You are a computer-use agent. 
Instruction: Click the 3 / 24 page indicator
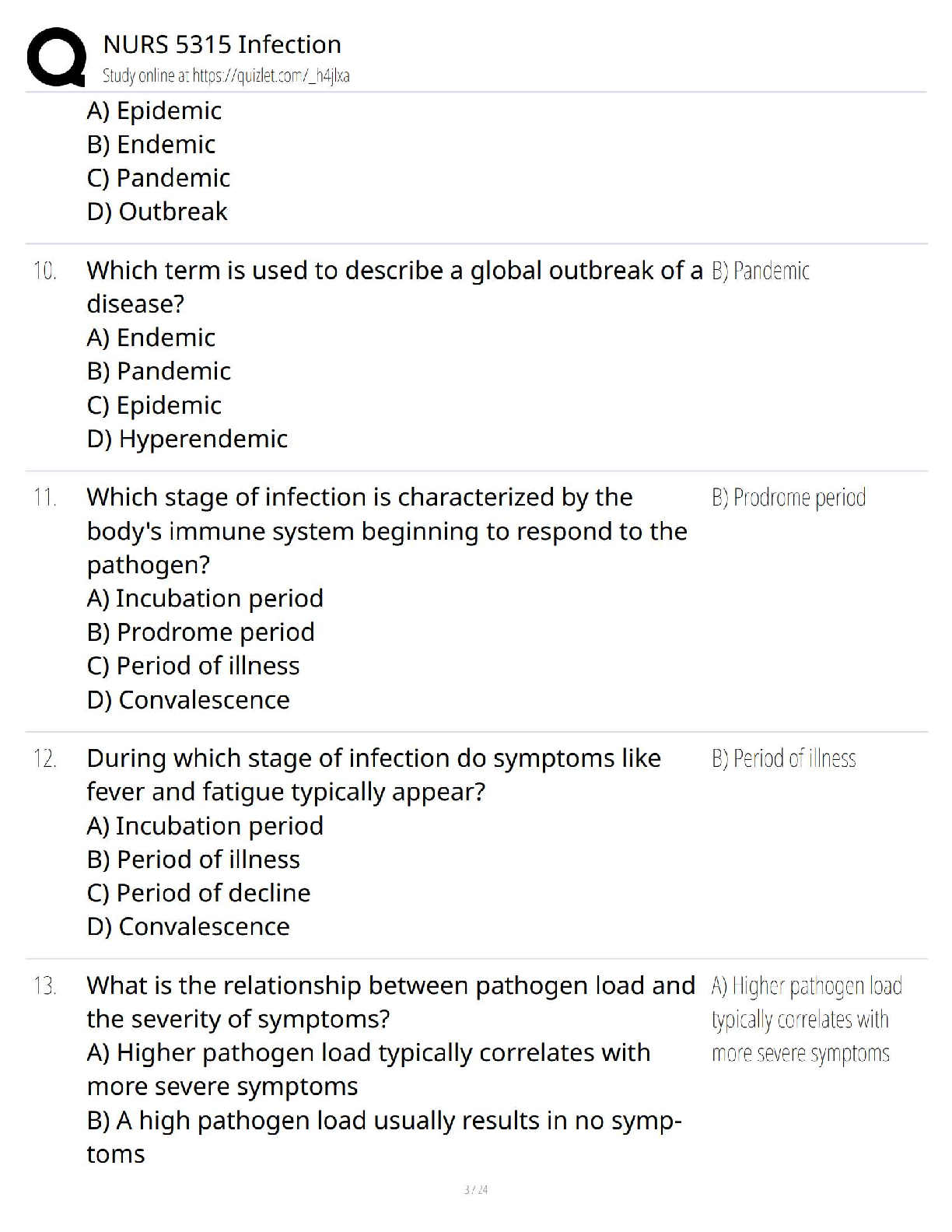click(x=475, y=1190)
